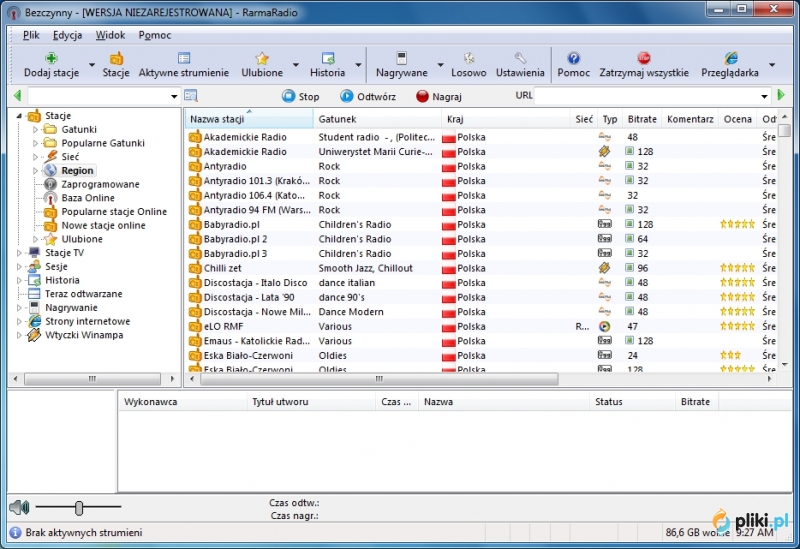Image resolution: width=800 pixels, height=549 pixels.
Task: Select Baza Online in the tree
Action: tap(88, 198)
